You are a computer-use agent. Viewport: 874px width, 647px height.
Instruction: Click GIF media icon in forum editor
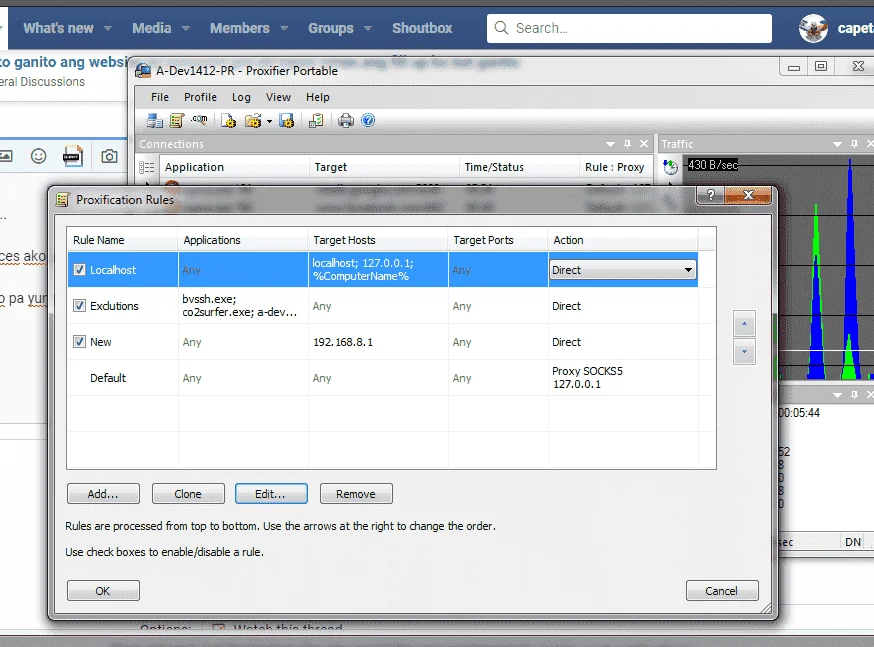point(73,157)
